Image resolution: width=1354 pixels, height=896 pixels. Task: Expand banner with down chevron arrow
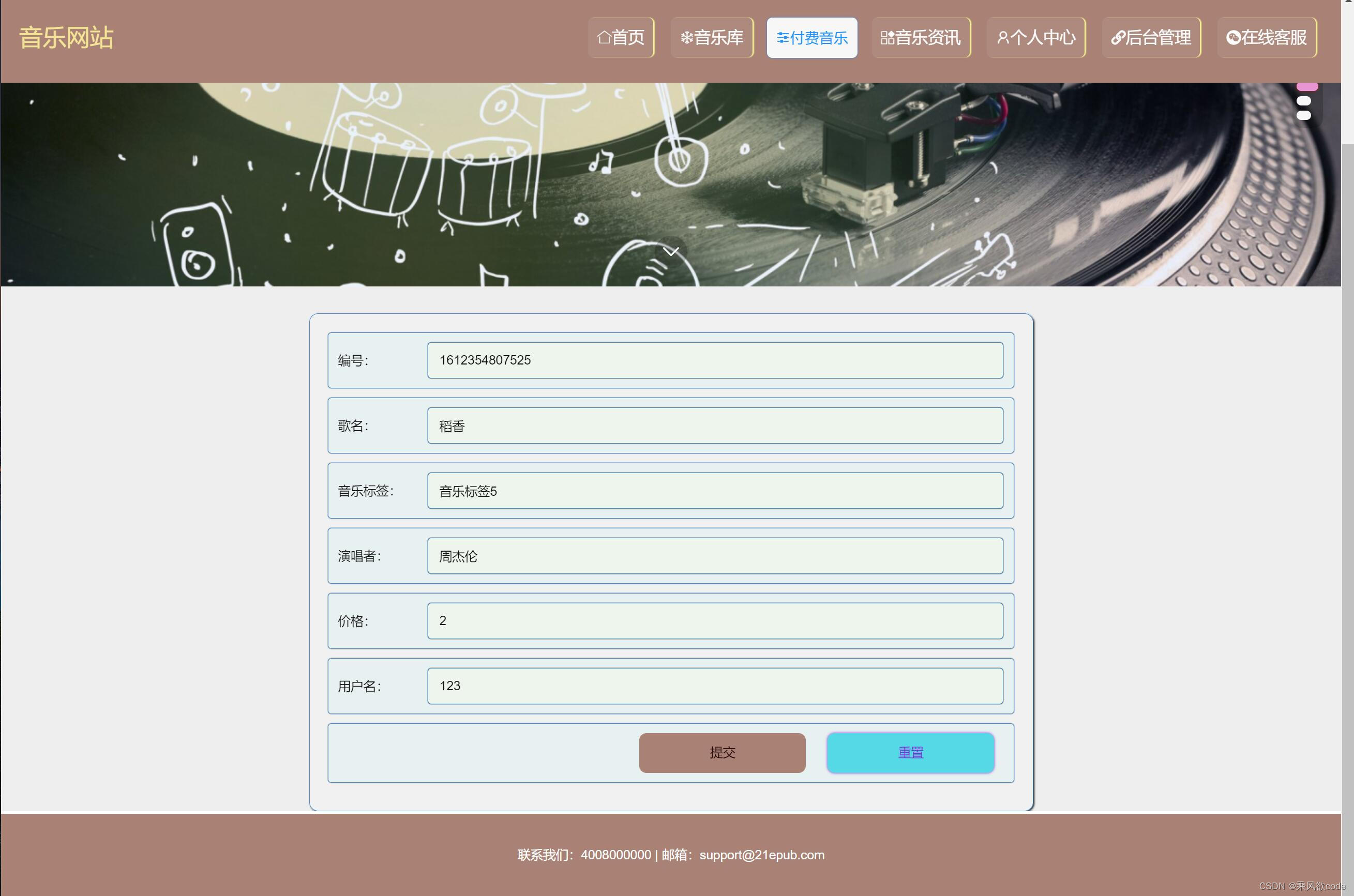(x=671, y=251)
